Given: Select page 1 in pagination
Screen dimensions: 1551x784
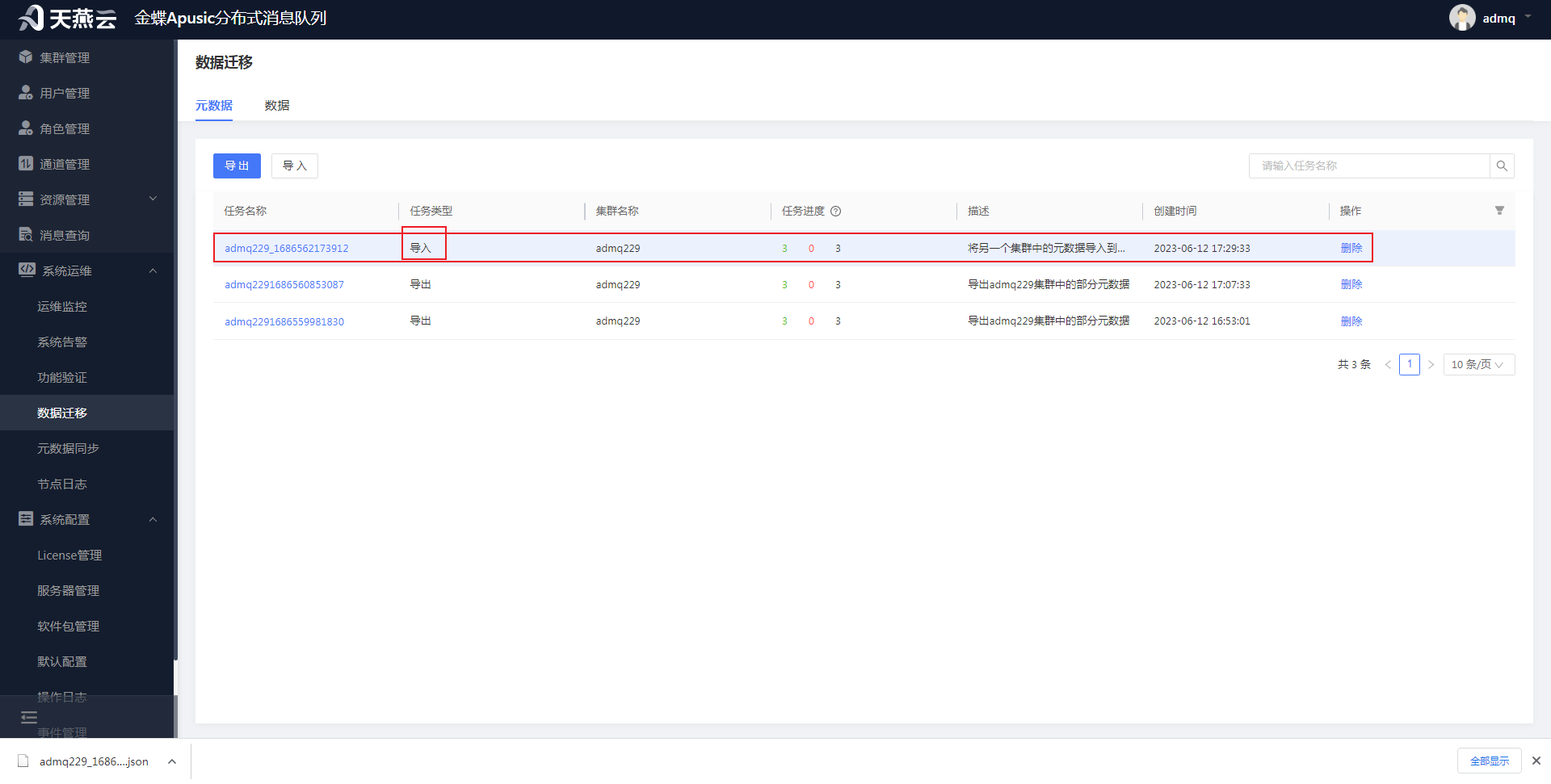Looking at the screenshot, I should click(1410, 364).
